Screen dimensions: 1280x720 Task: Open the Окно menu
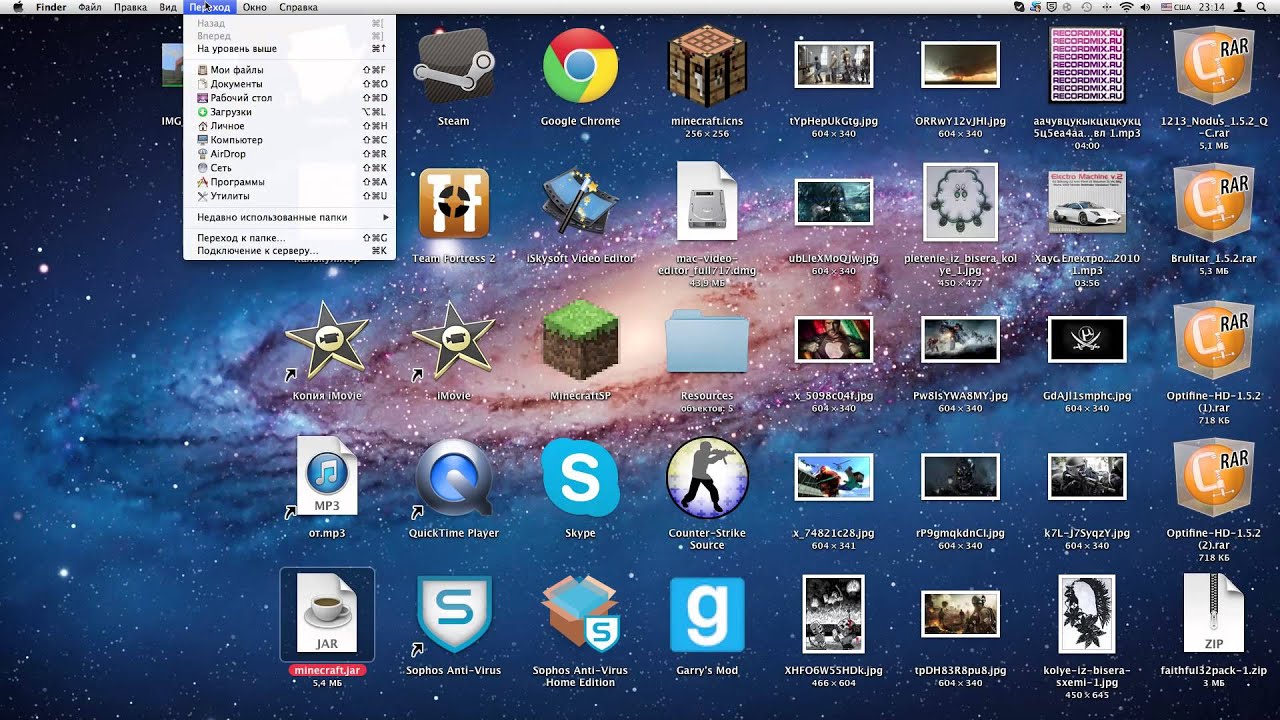254,7
